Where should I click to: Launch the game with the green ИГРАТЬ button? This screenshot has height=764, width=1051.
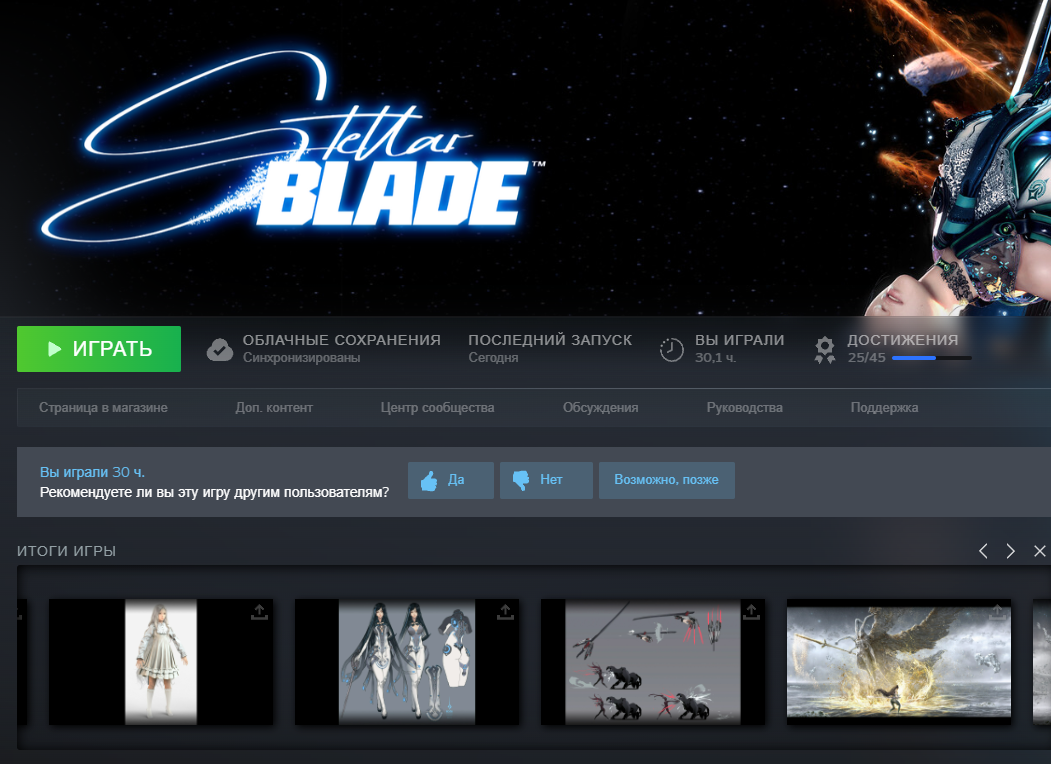click(99, 348)
